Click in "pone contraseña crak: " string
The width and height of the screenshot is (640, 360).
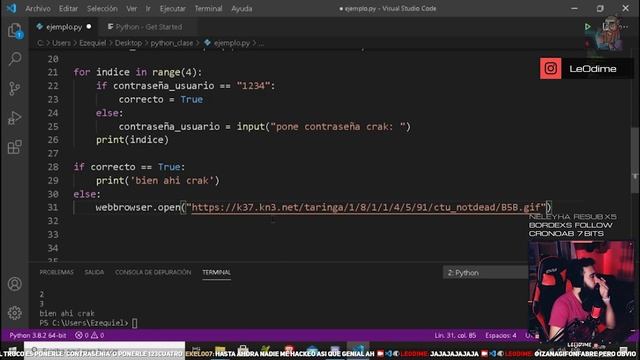[x=338, y=127]
